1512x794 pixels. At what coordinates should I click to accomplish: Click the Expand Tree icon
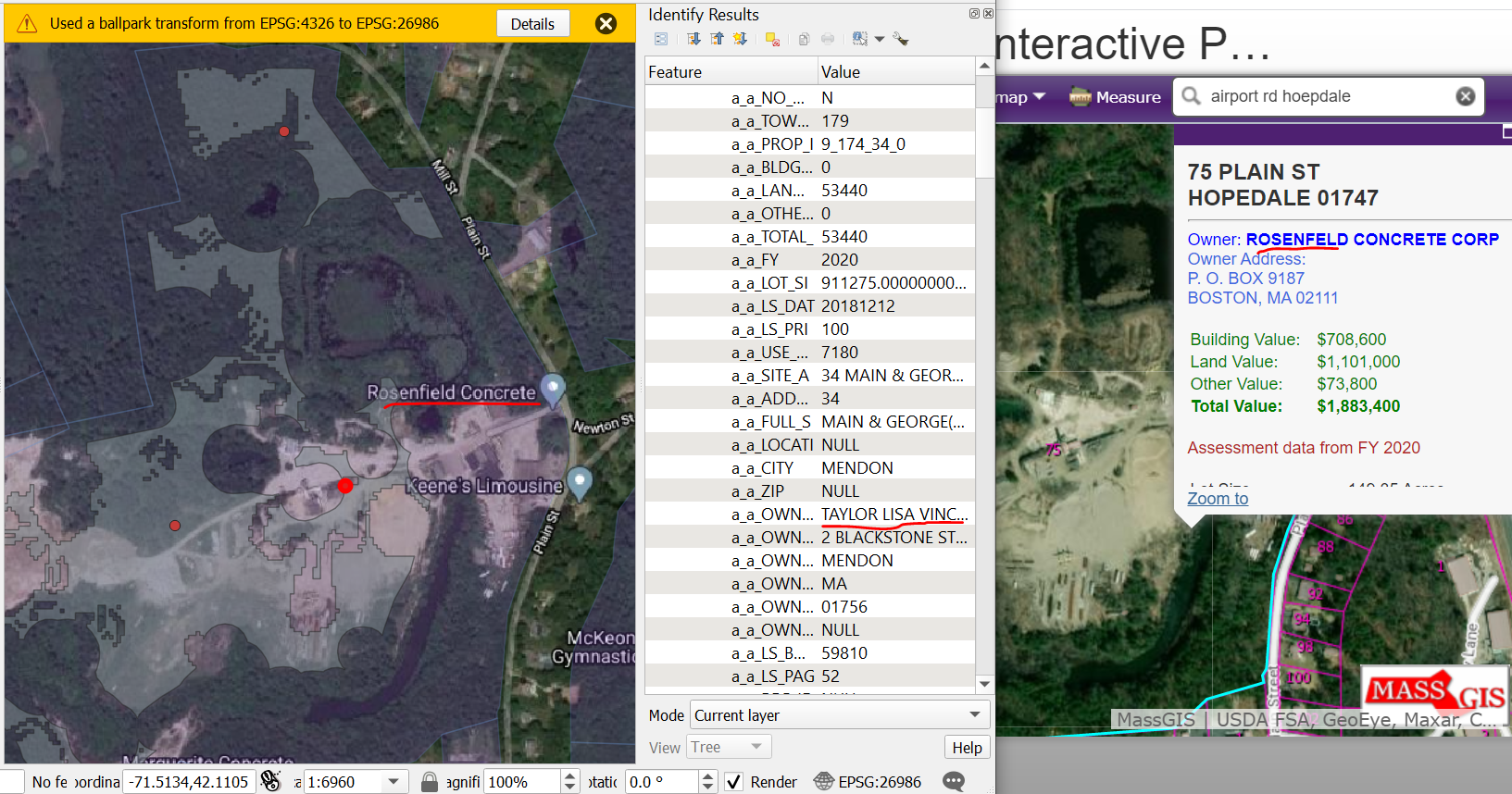click(x=694, y=39)
